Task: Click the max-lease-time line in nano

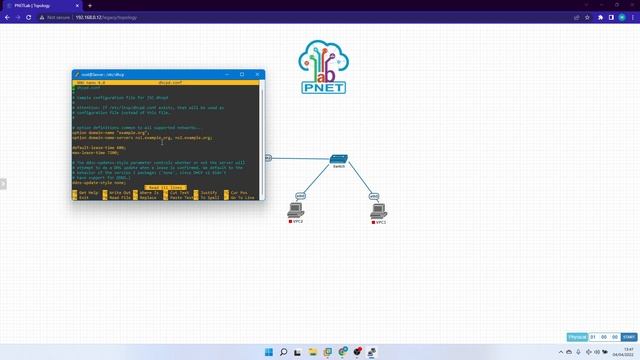Action: [x=96, y=153]
